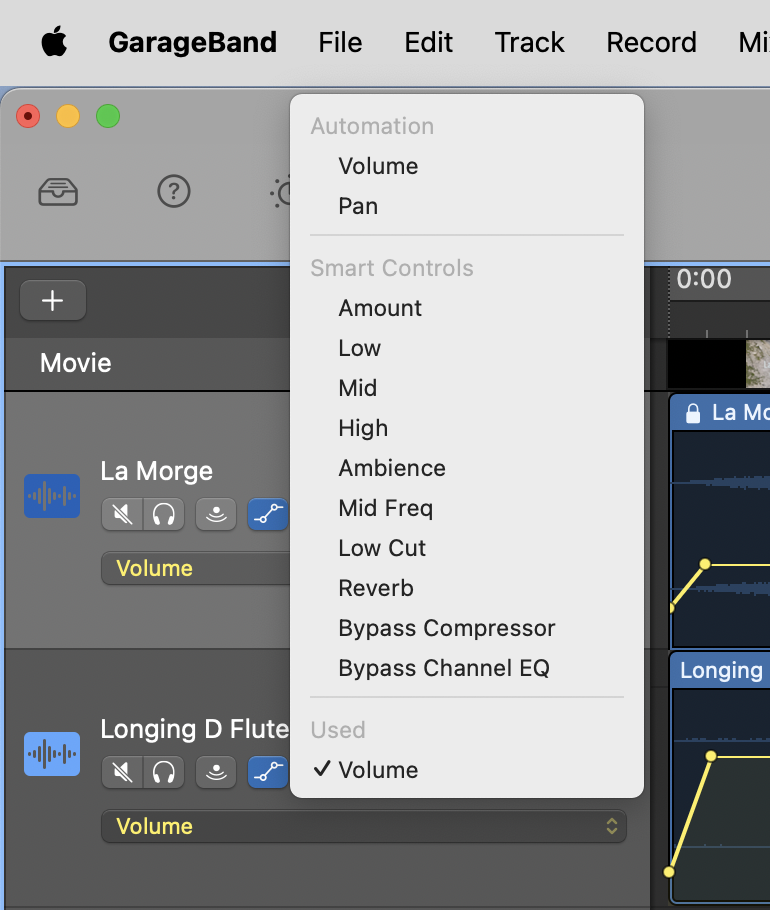Select Reverb smart control parameter

pos(467,588)
